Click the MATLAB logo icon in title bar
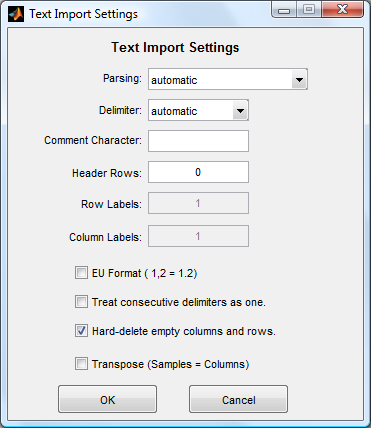 (16, 14)
